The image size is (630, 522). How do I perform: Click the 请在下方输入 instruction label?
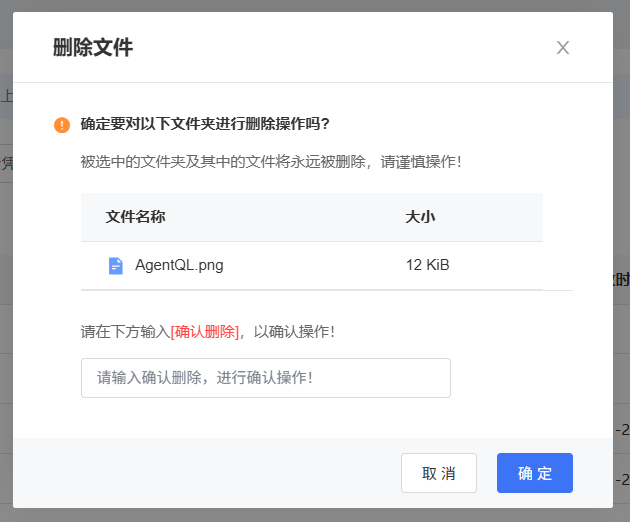(x=125, y=331)
